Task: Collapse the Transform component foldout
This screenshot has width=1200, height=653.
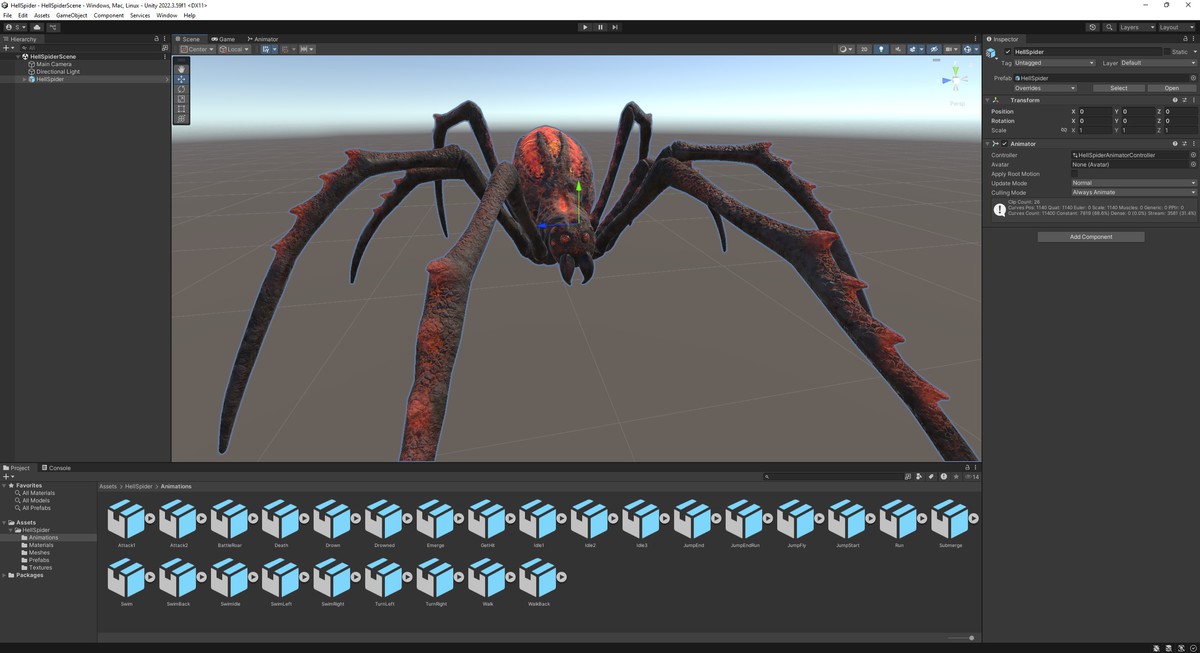Action: pyautogui.click(x=987, y=100)
